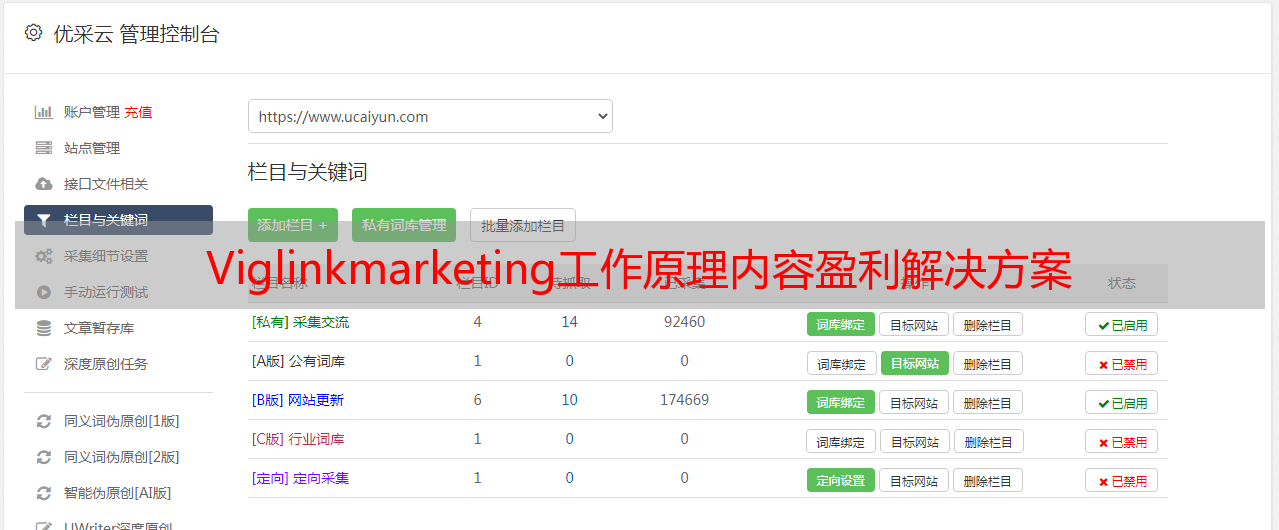1279x530 pixels.
Task: Click the edit icon for 深度原创任务
Action: pos(43,364)
